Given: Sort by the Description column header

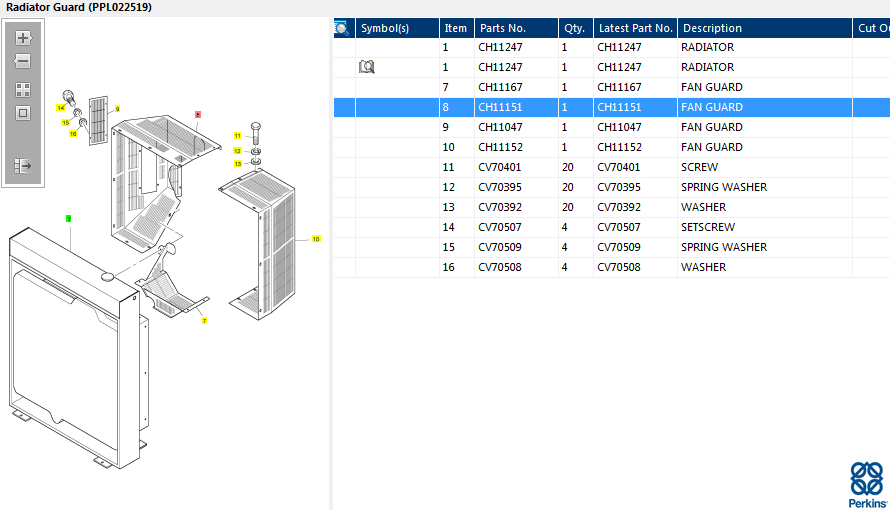Looking at the screenshot, I should [x=765, y=28].
